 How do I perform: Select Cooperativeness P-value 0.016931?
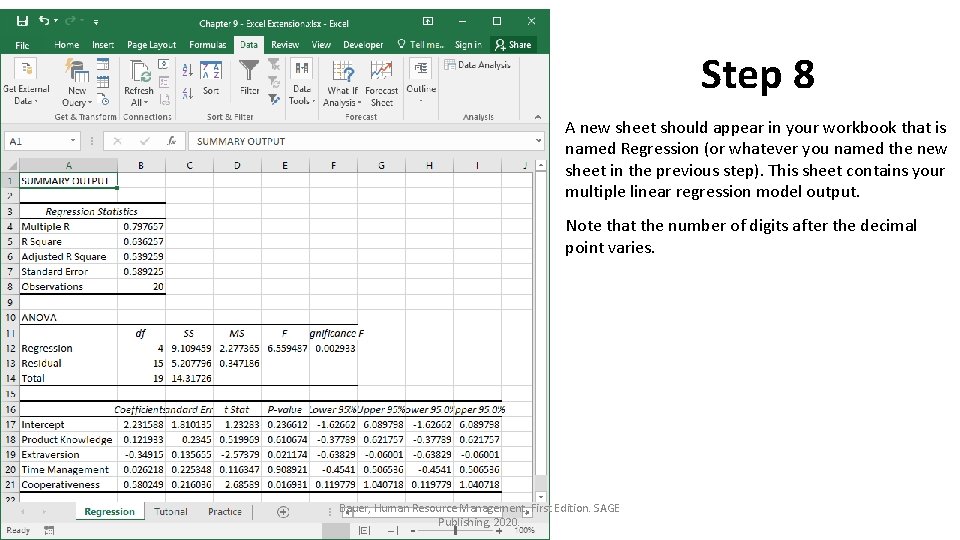285,484
